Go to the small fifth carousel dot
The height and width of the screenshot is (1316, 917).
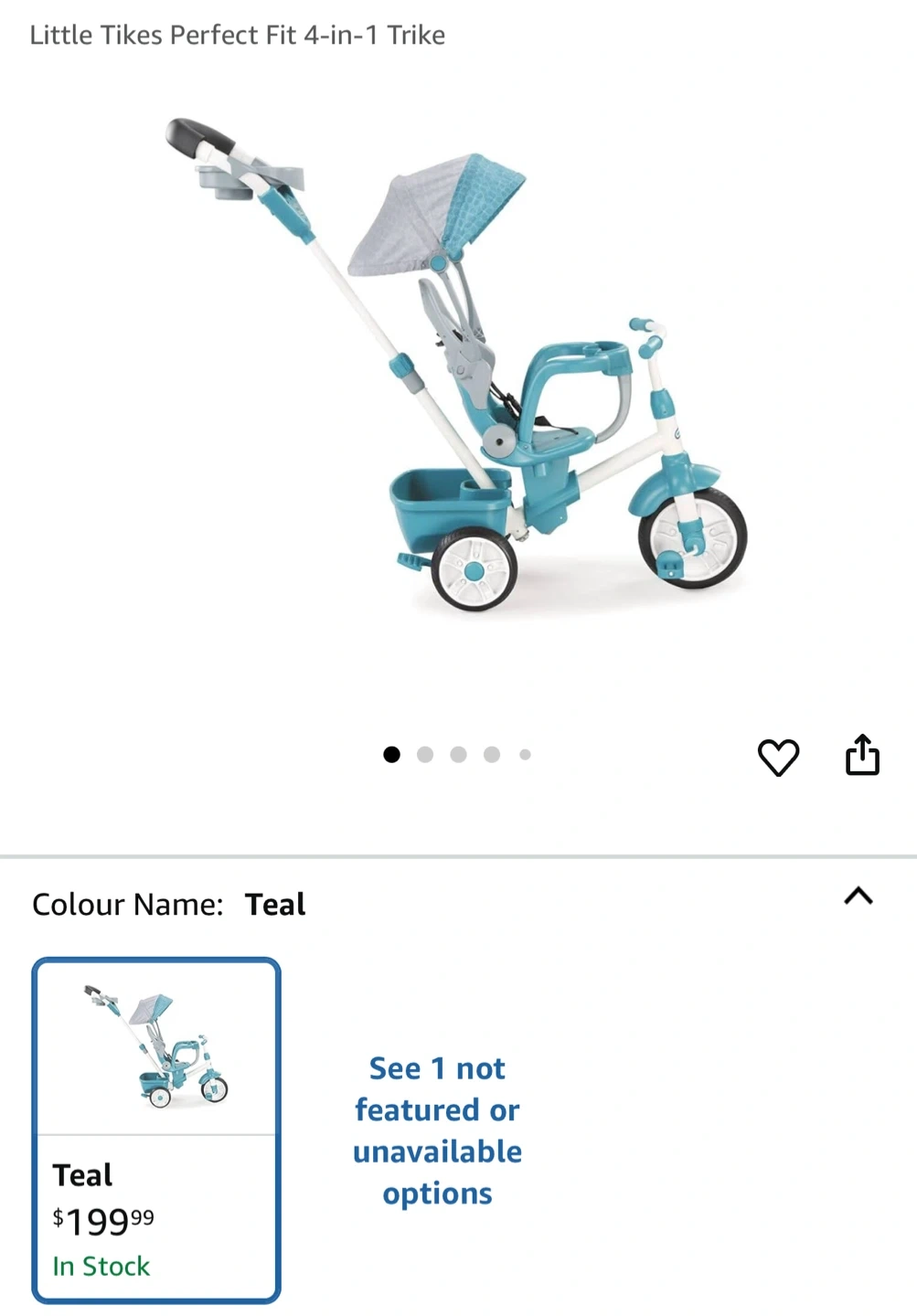coord(525,754)
